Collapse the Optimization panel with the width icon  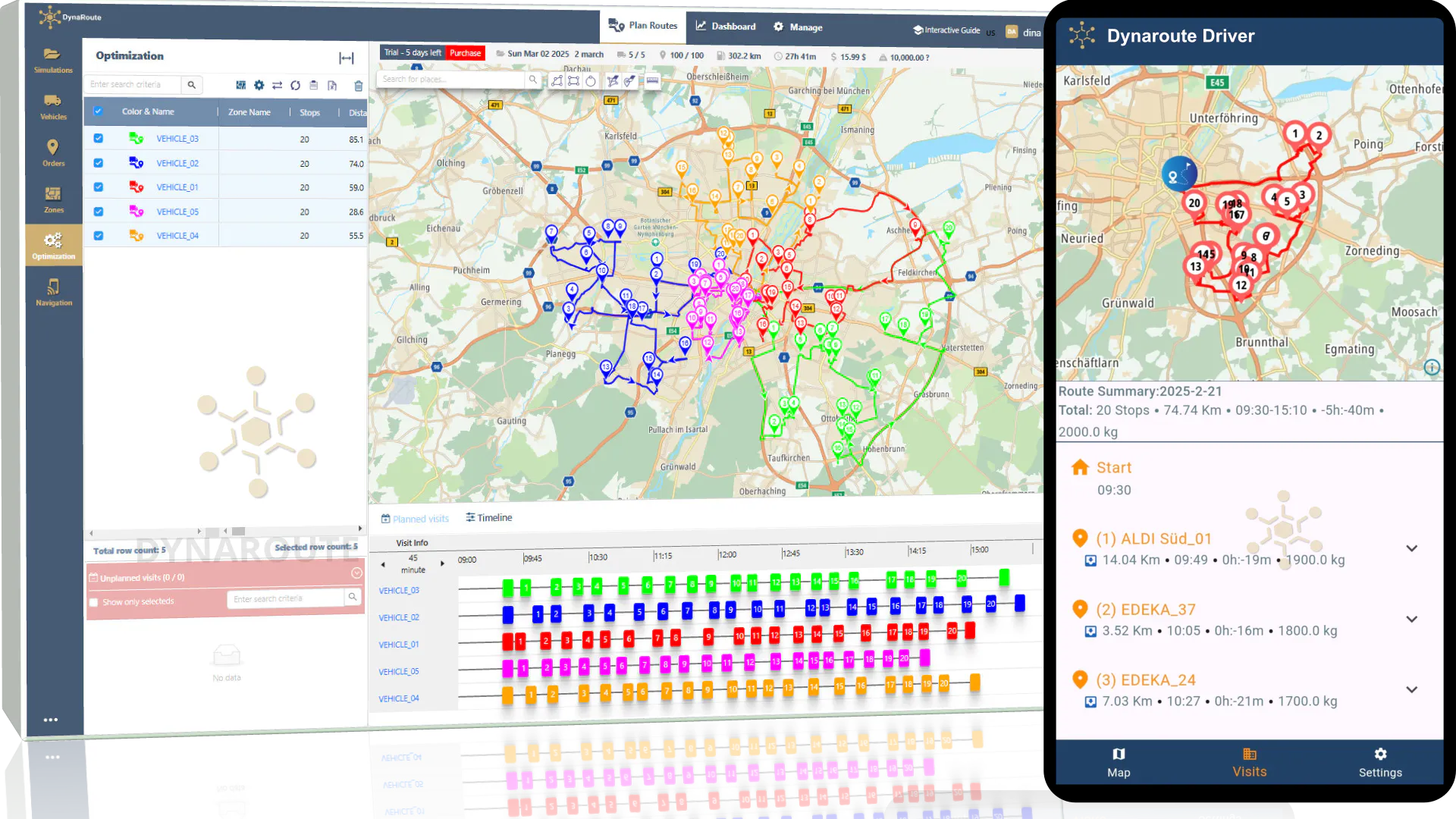point(347,58)
